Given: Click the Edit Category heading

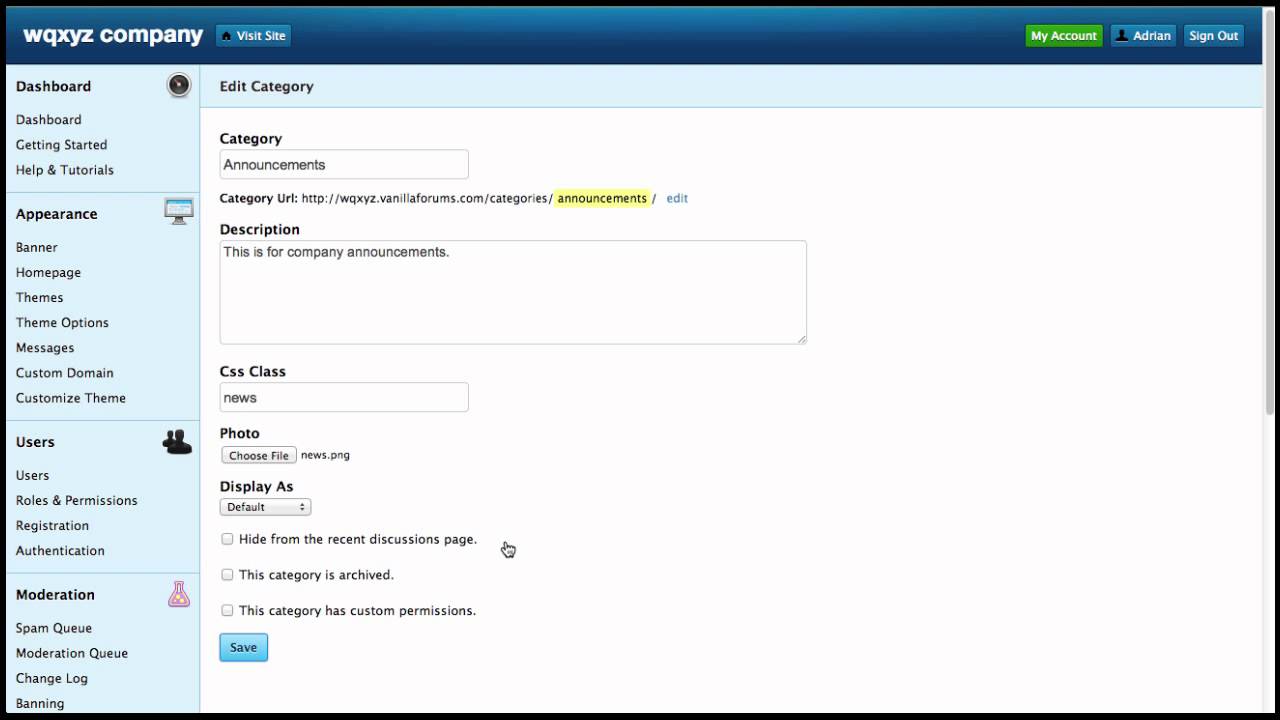Looking at the screenshot, I should click(267, 86).
